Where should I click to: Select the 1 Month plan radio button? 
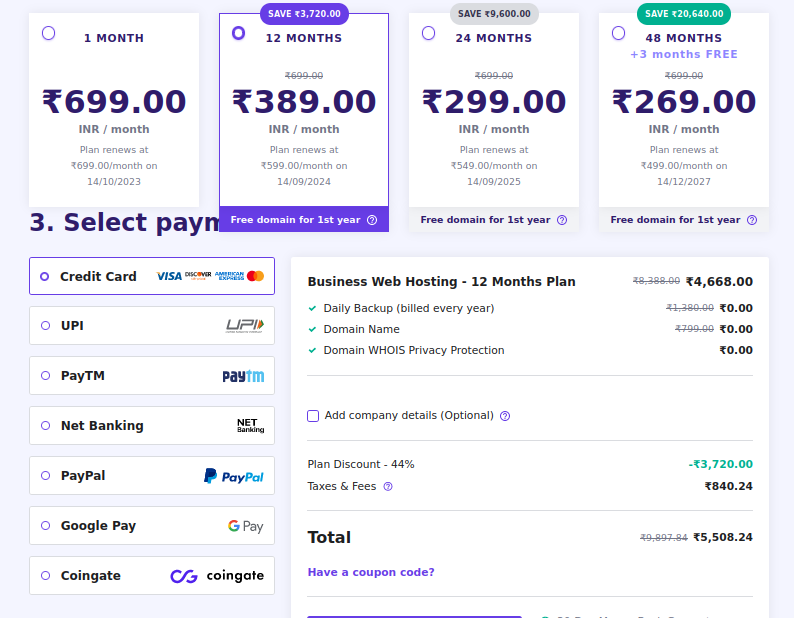[x=49, y=33]
